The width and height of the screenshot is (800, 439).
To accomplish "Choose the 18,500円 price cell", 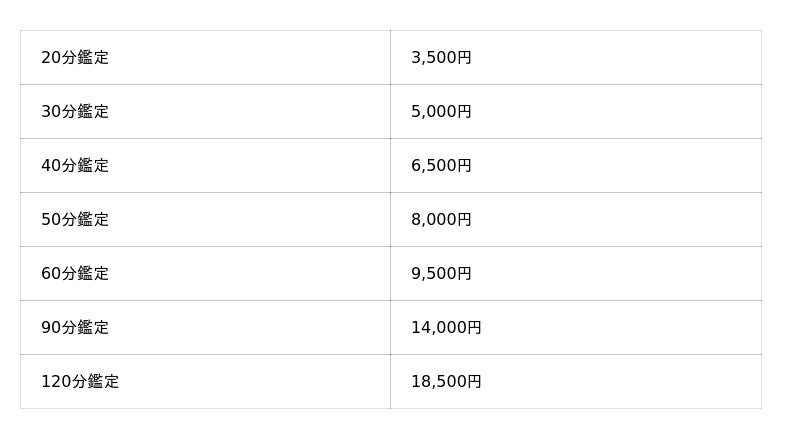I will [446, 382].
